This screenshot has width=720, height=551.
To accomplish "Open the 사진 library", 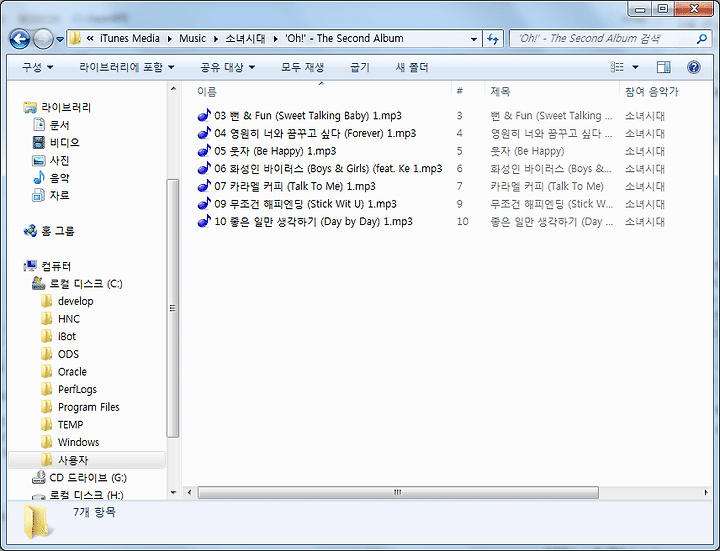I will (59, 160).
